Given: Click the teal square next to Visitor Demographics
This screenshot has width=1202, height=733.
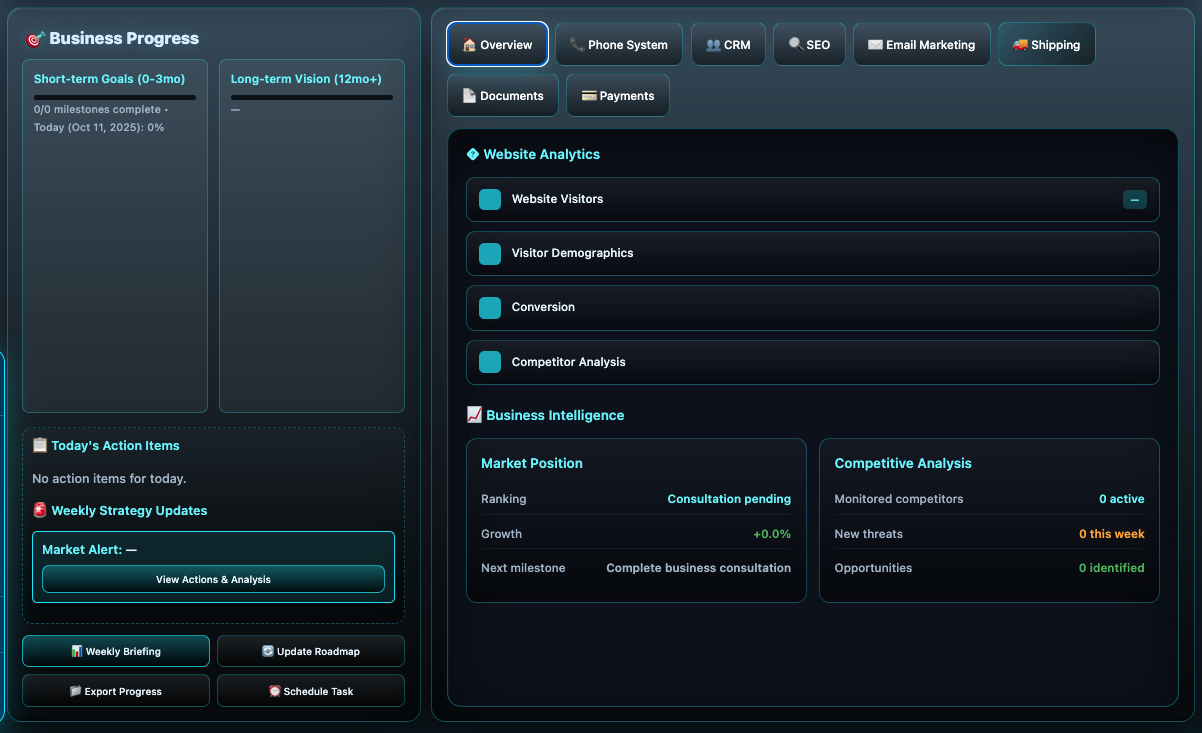Looking at the screenshot, I should (490, 254).
